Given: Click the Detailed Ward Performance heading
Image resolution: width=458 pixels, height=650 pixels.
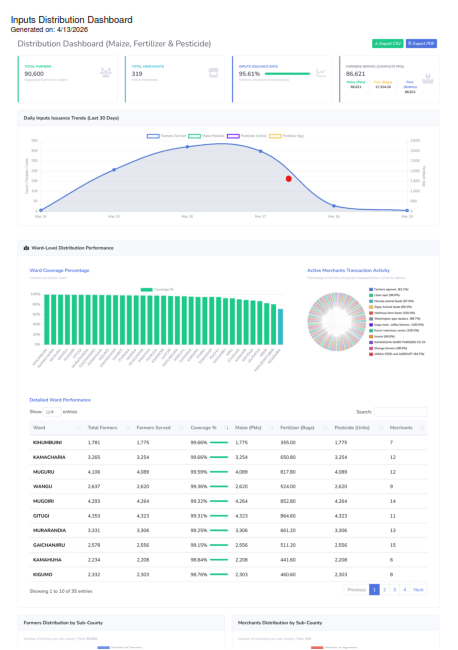Looking at the screenshot, I should [x=60, y=400].
